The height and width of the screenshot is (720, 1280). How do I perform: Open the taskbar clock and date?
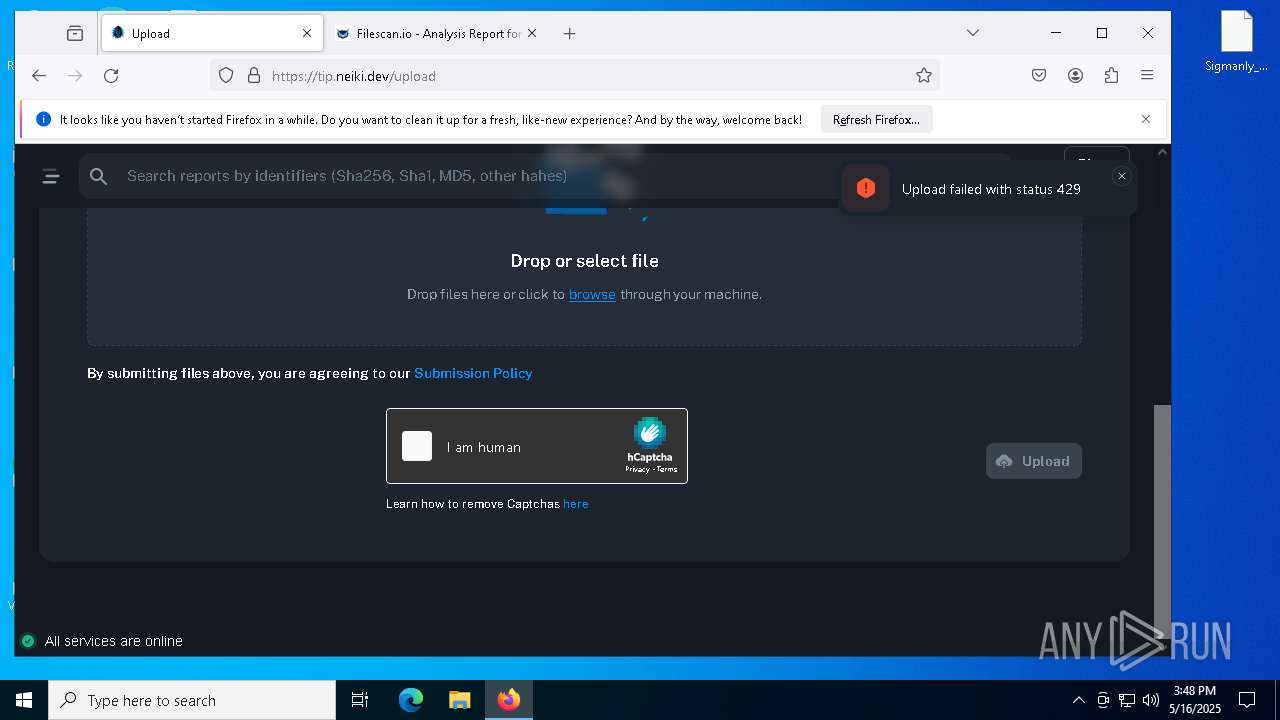pyautogui.click(x=1195, y=700)
